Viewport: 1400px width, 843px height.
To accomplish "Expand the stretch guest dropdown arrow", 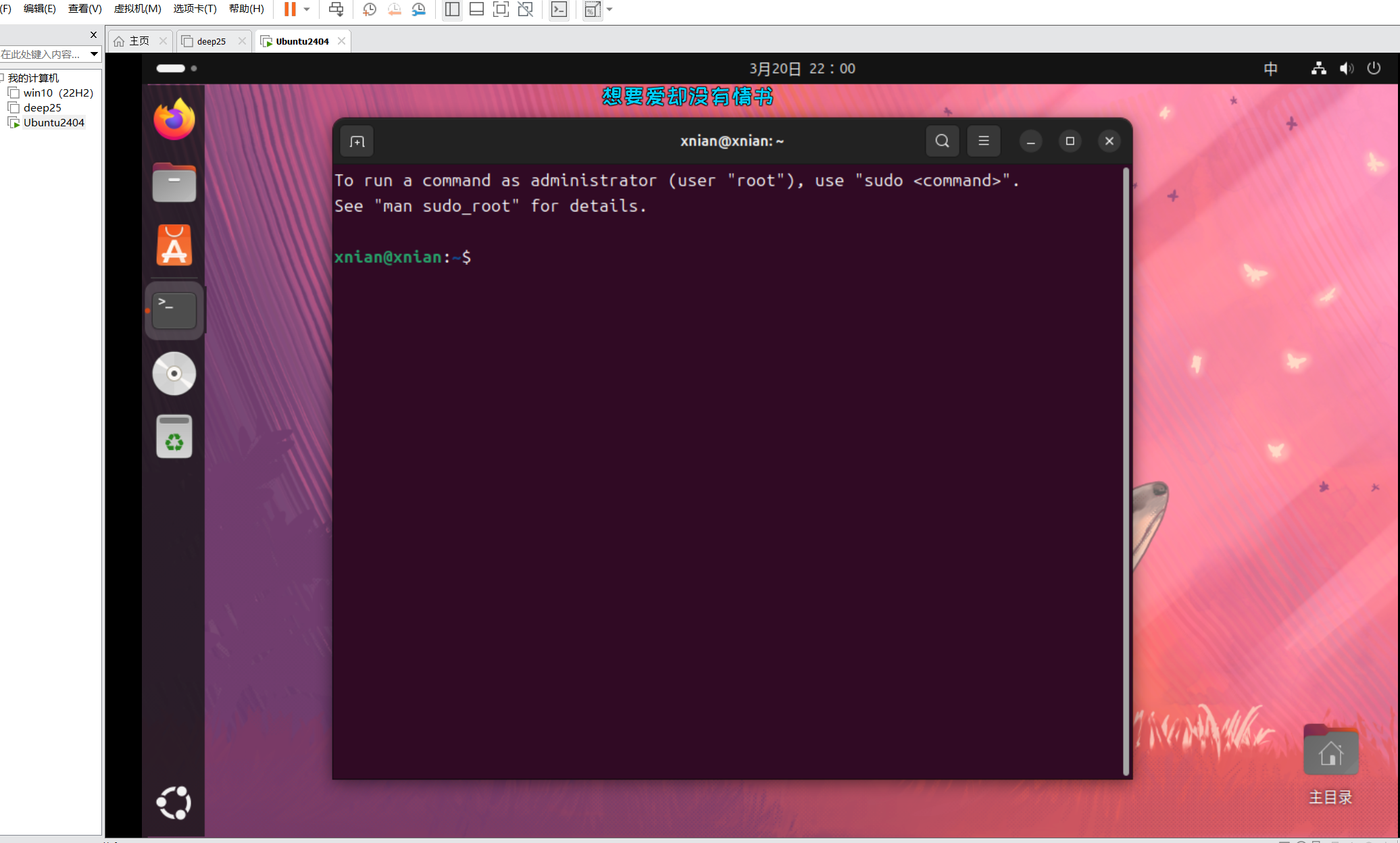I will pyautogui.click(x=609, y=9).
